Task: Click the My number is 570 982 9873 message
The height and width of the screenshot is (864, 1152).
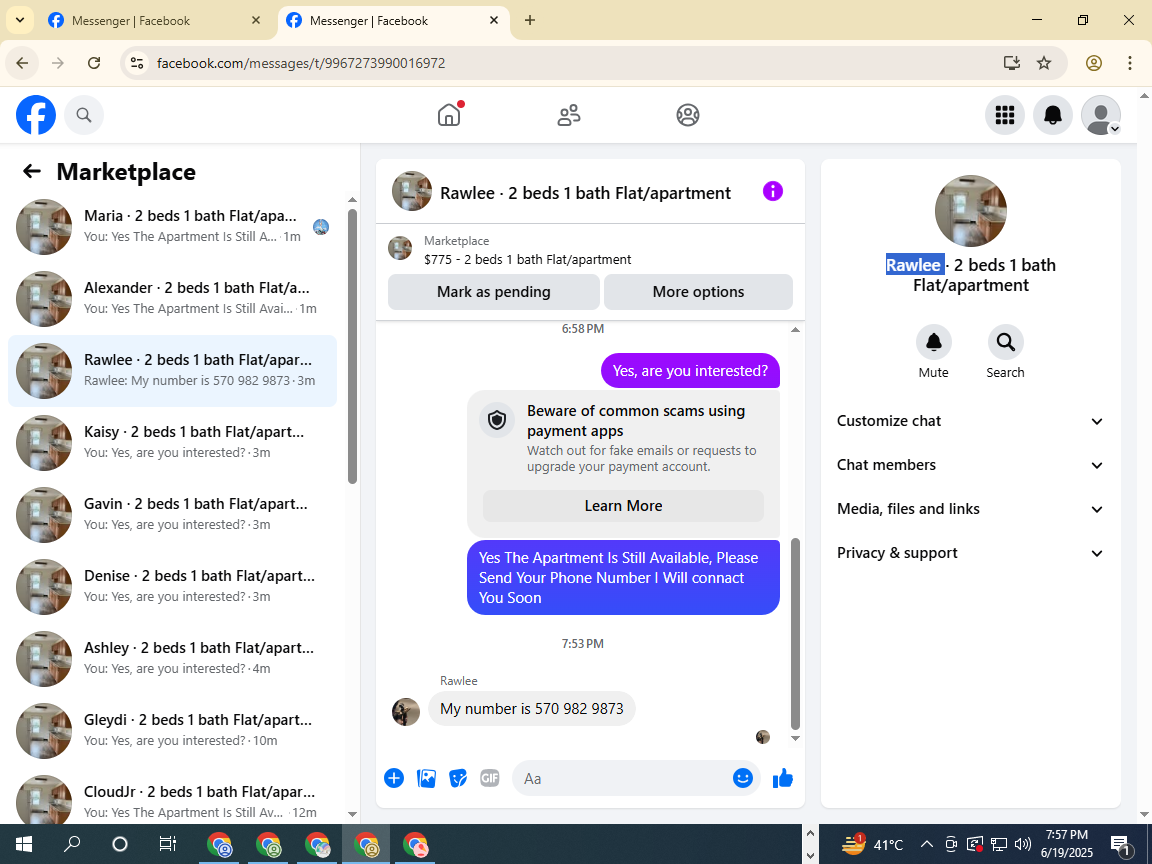Action: coord(532,708)
